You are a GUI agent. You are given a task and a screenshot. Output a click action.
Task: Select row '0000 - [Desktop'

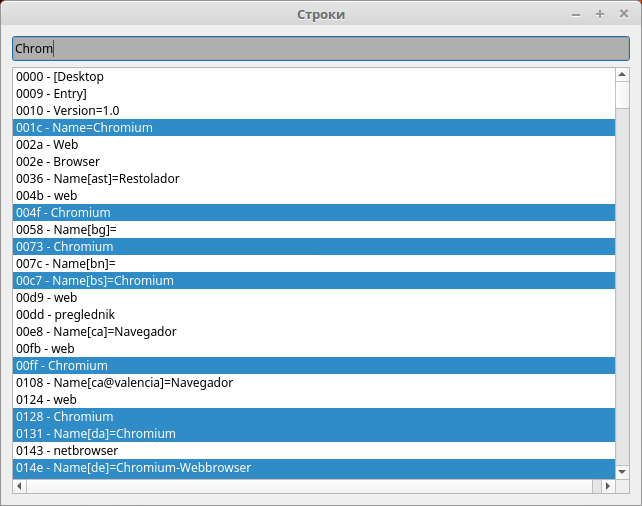coord(314,77)
